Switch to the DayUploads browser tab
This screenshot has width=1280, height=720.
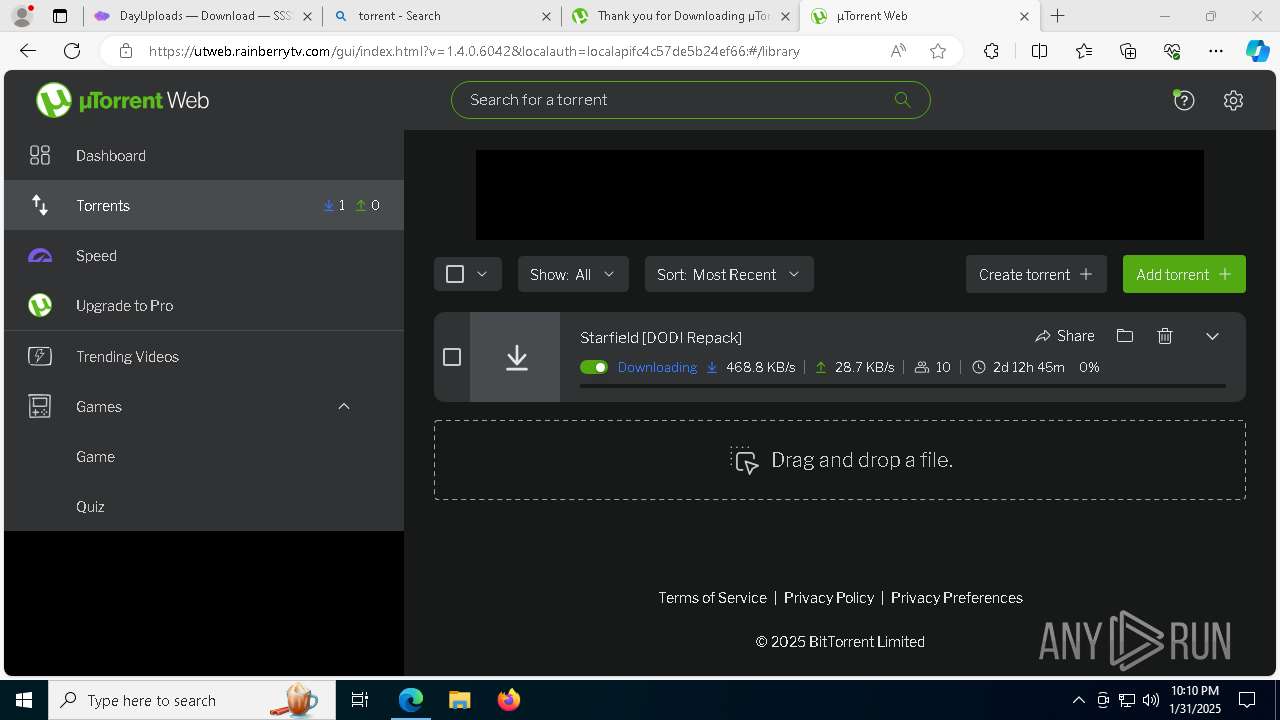pyautogui.click(x=203, y=16)
